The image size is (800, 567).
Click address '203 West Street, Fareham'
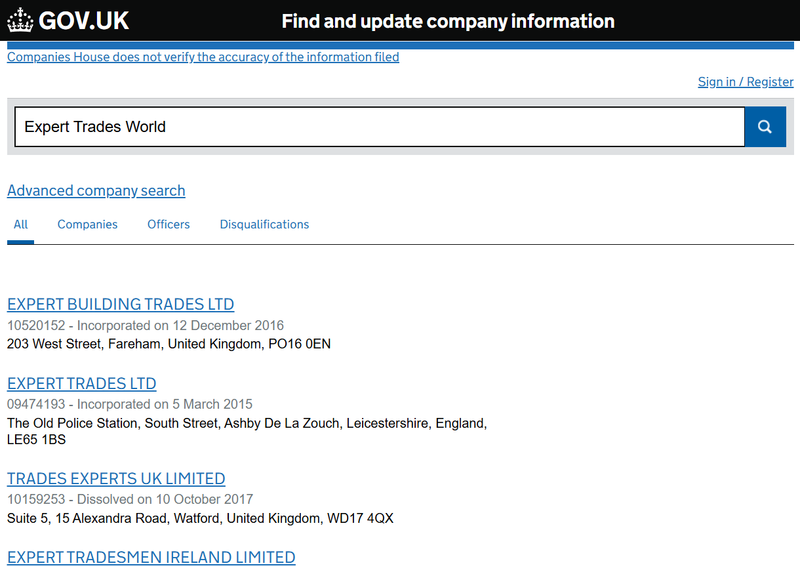84,344
